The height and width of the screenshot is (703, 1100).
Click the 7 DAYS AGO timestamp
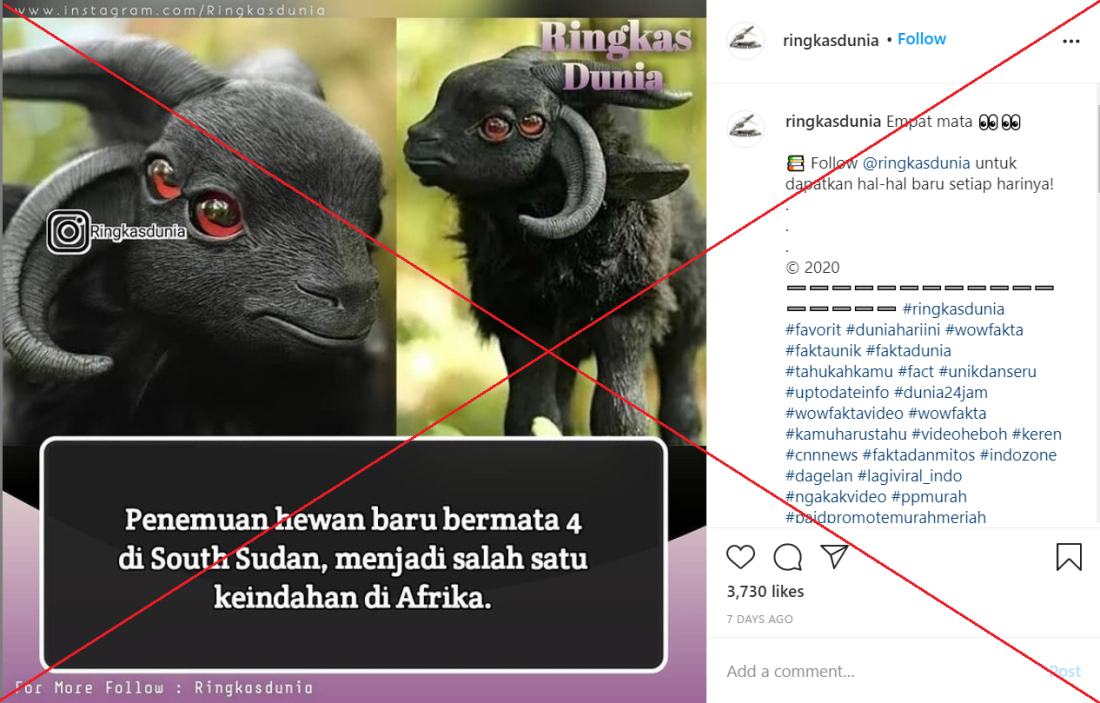coord(760,619)
